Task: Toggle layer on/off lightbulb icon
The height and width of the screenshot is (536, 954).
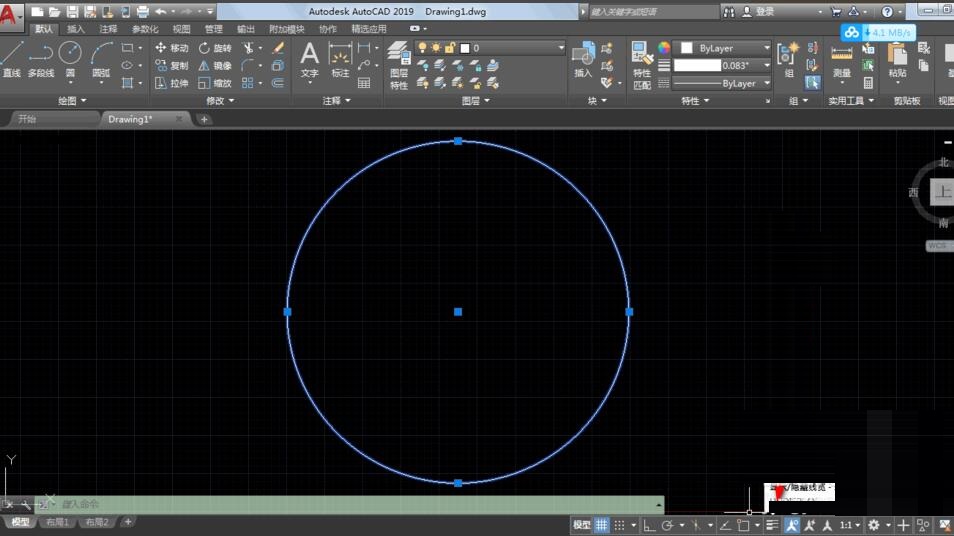Action: [x=422, y=47]
